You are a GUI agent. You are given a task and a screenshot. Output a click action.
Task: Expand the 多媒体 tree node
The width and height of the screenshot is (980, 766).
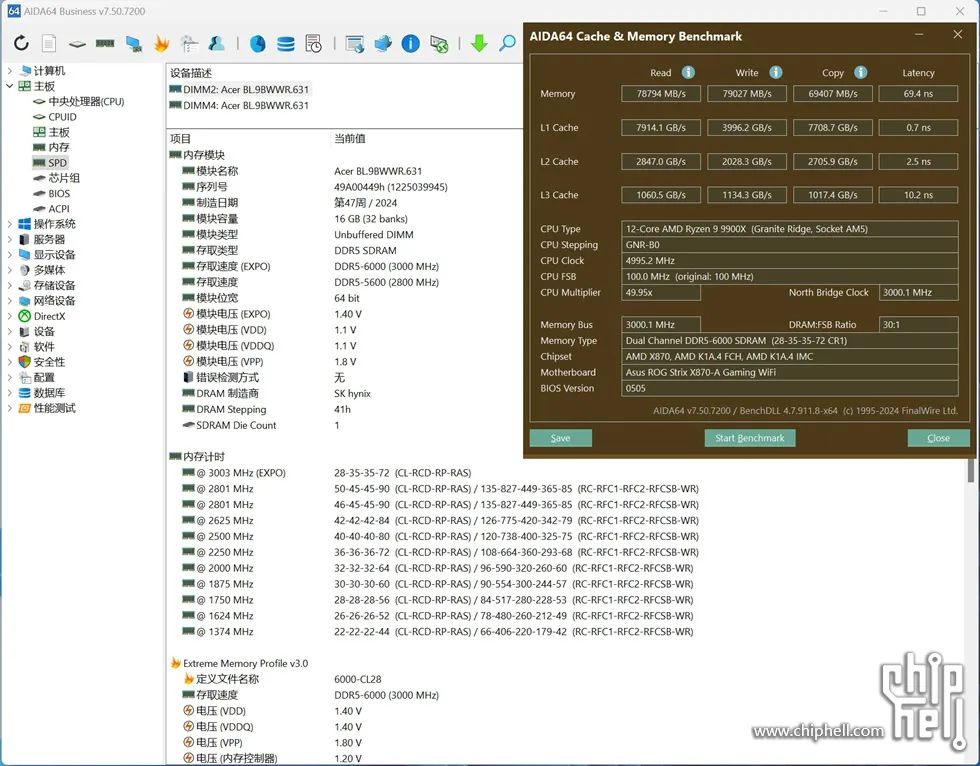9,270
